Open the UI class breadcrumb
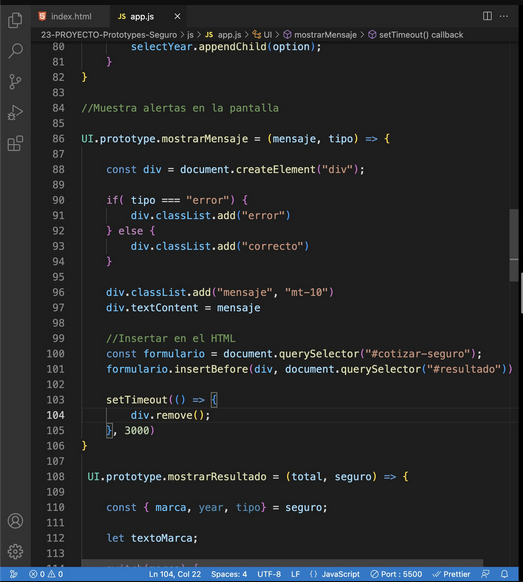Screen dimensions: 523x582 click(x=262, y=35)
